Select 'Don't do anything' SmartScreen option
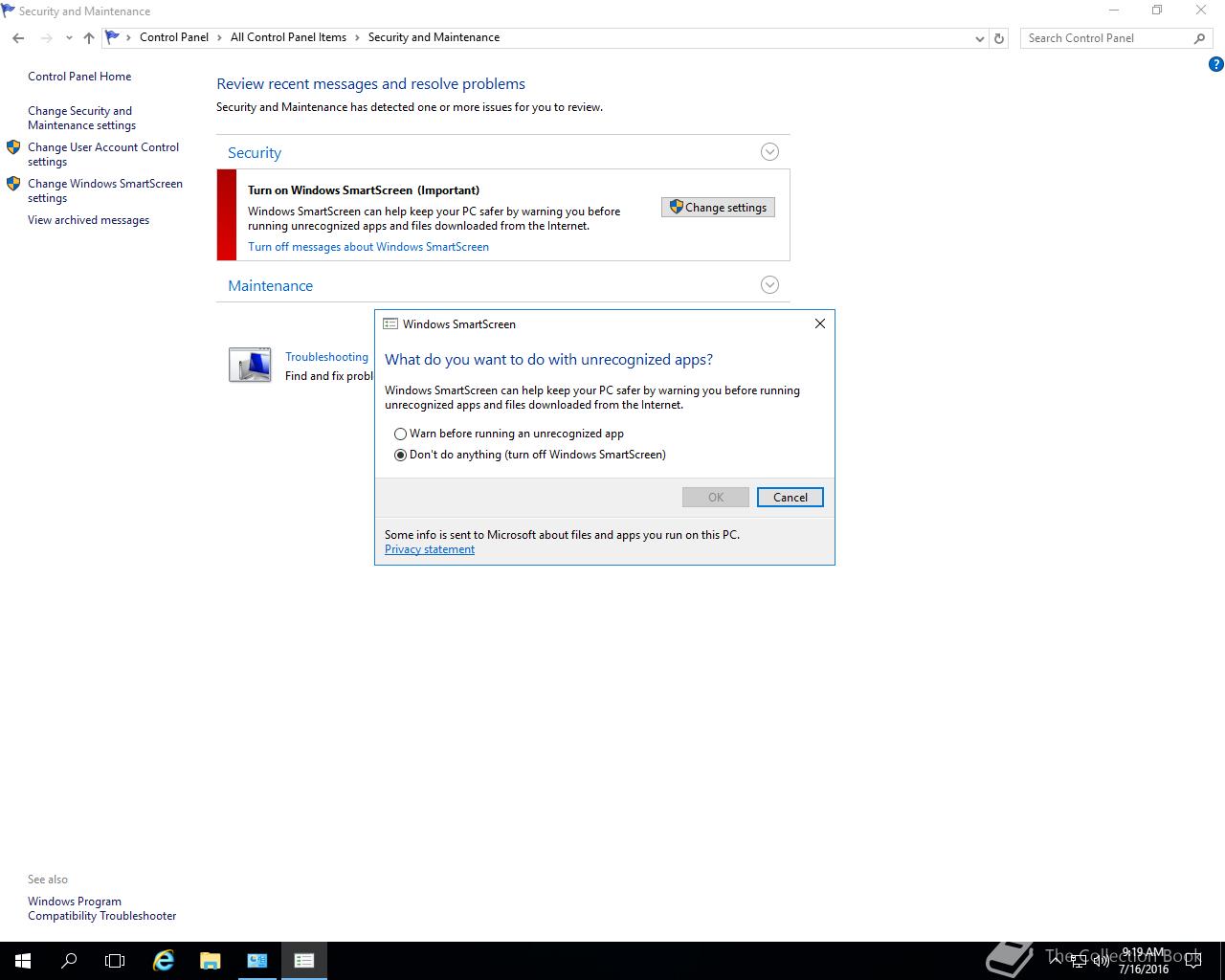The image size is (1225, 980). (x=530, y=455)
